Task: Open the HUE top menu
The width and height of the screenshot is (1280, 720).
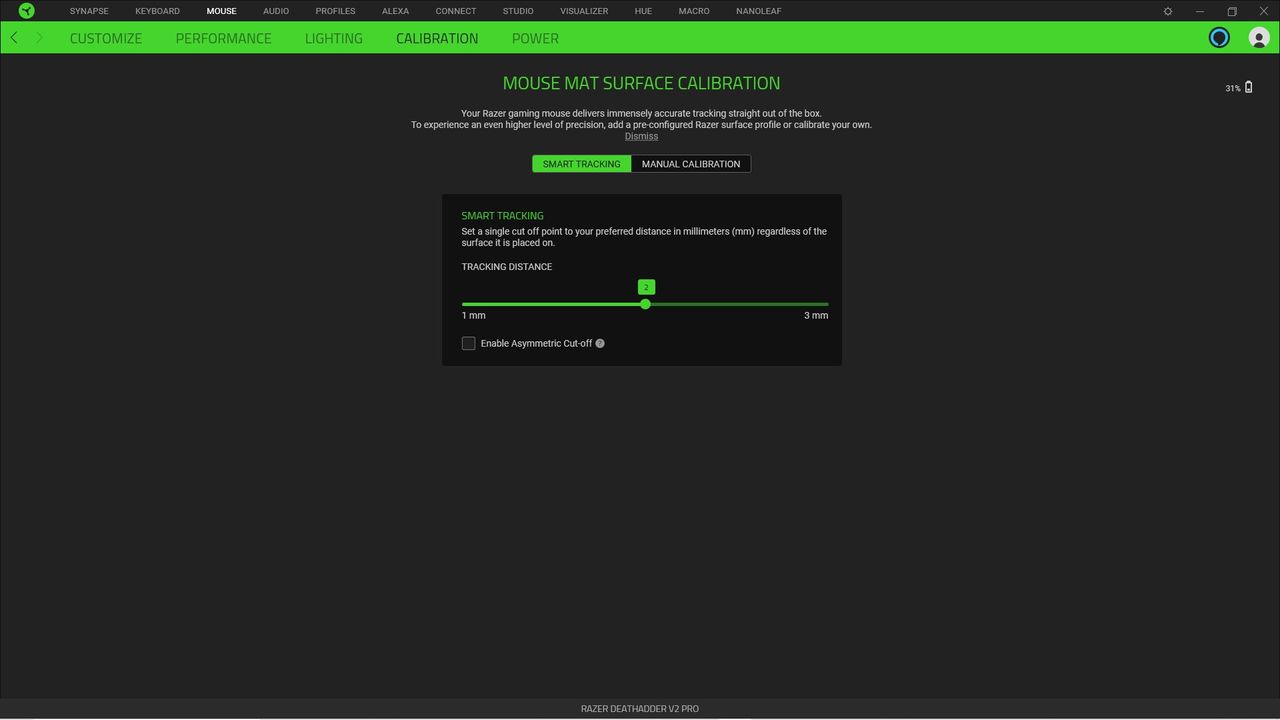Action: (643, 11)
